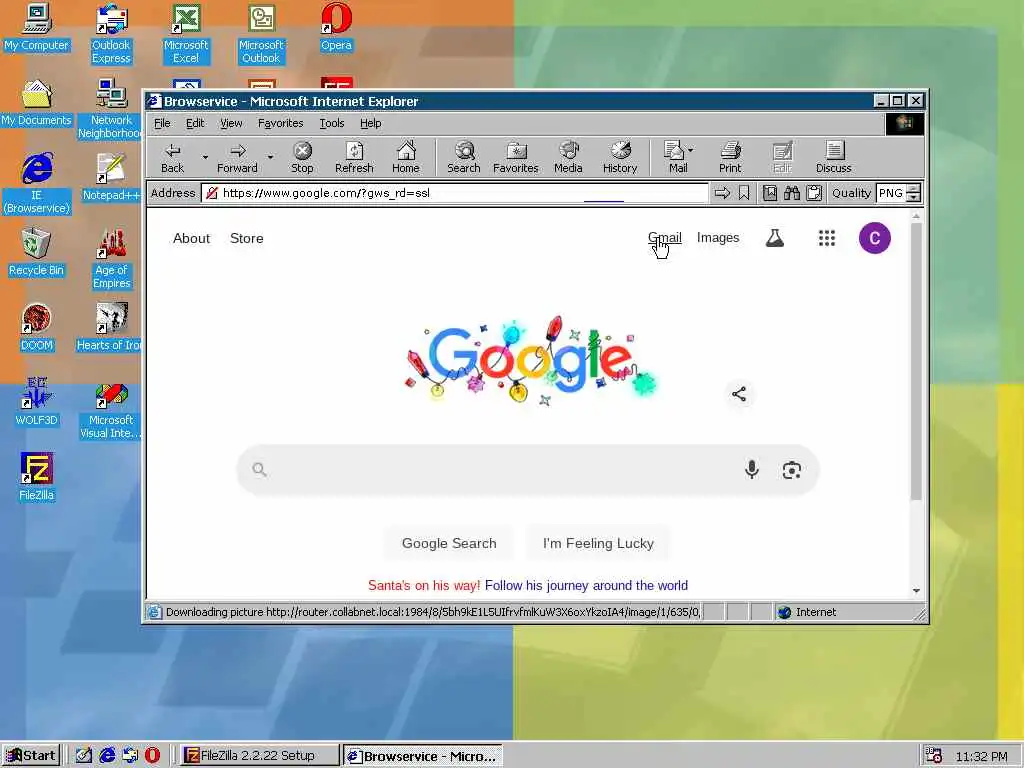Expand the Back history dropdown arrow
This screenshot has width=1024, height=768.
click(x=205, y=157)
